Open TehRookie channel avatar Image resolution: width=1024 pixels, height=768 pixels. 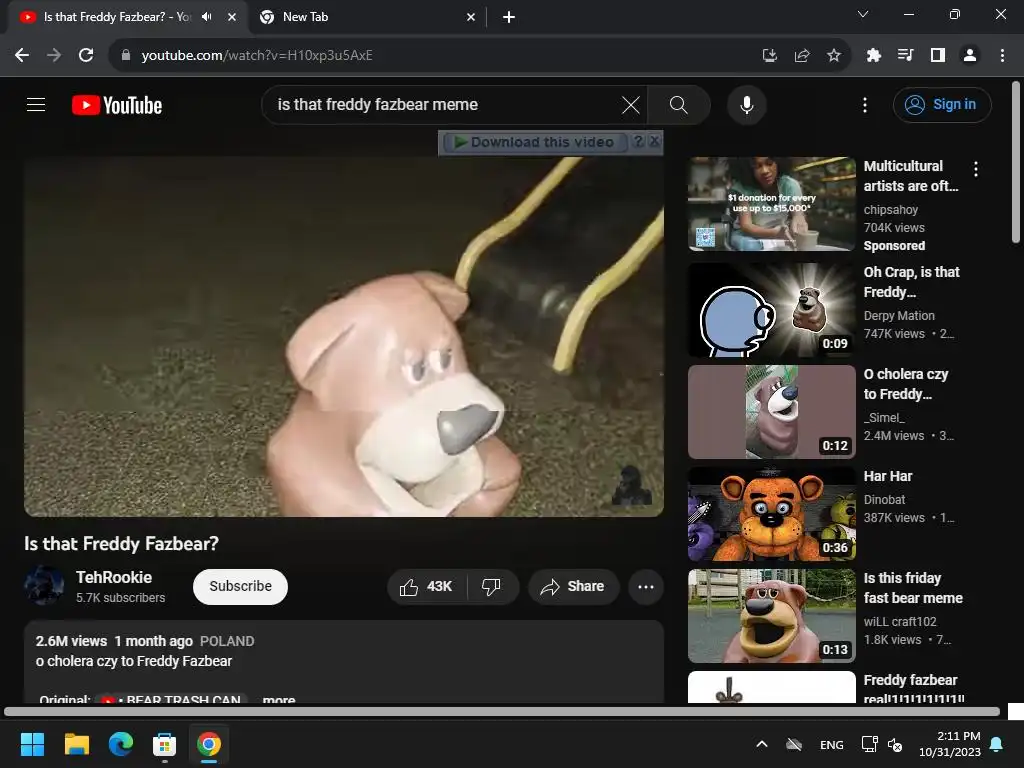[x=44, y=586]
